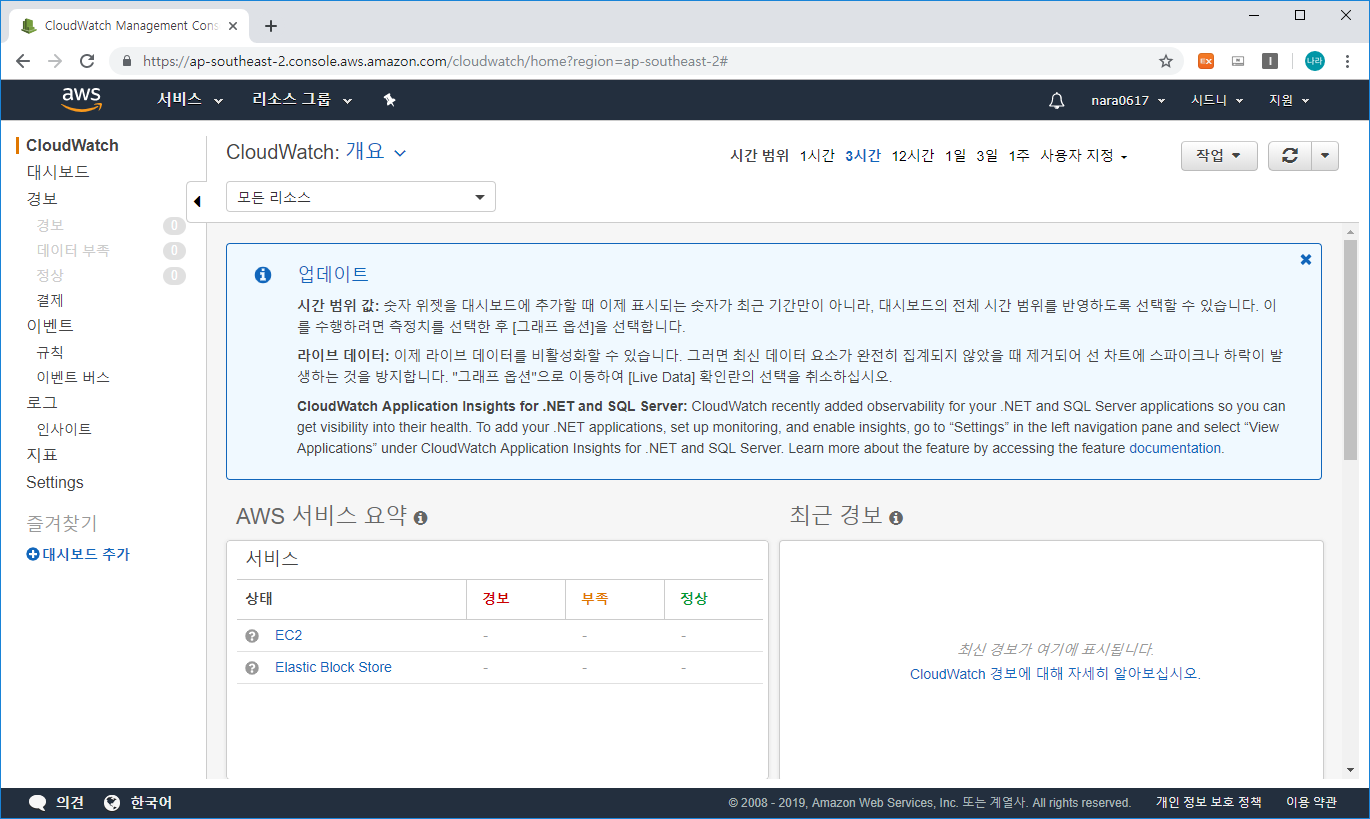Select 12시간 time range
Image resolution: width=1370 pixels, height=819 pixels.
[x=913, y=156]
